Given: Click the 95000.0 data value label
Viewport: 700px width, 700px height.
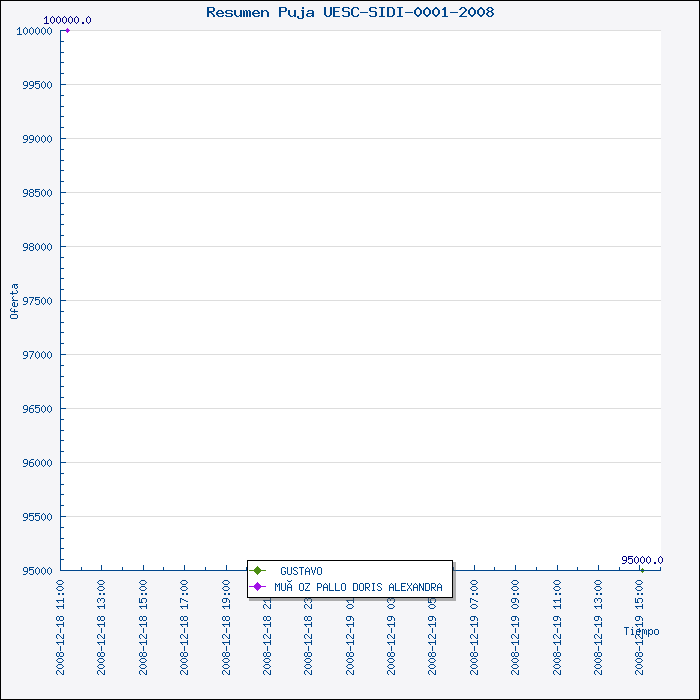Looking at the screenshot, I should pos(641,560).
